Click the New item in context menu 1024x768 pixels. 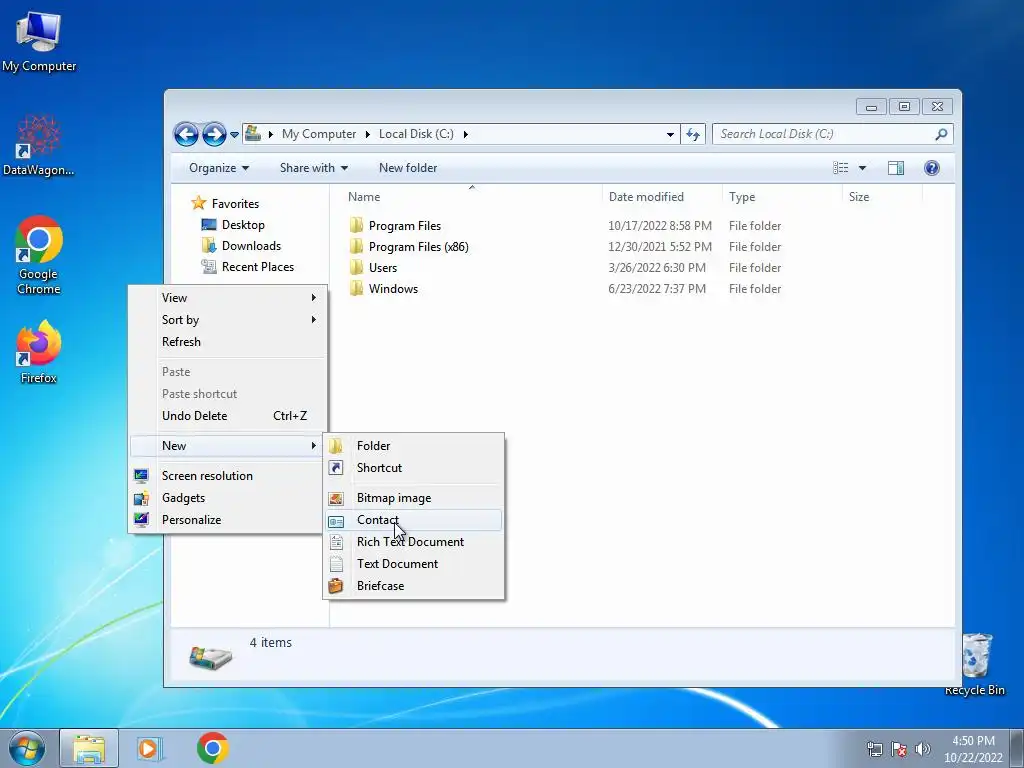click(x=227, y=445)
